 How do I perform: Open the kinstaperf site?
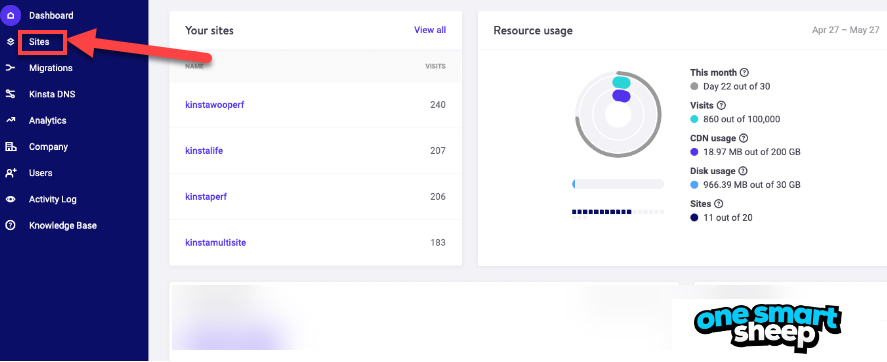pyautogui.click(x=206, y=197)
